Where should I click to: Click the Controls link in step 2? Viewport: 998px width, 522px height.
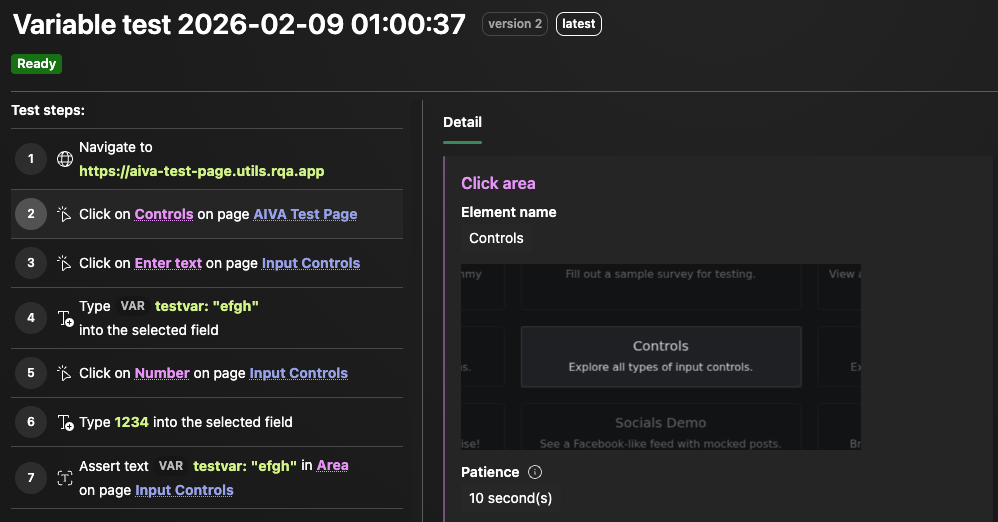(164, 214)
